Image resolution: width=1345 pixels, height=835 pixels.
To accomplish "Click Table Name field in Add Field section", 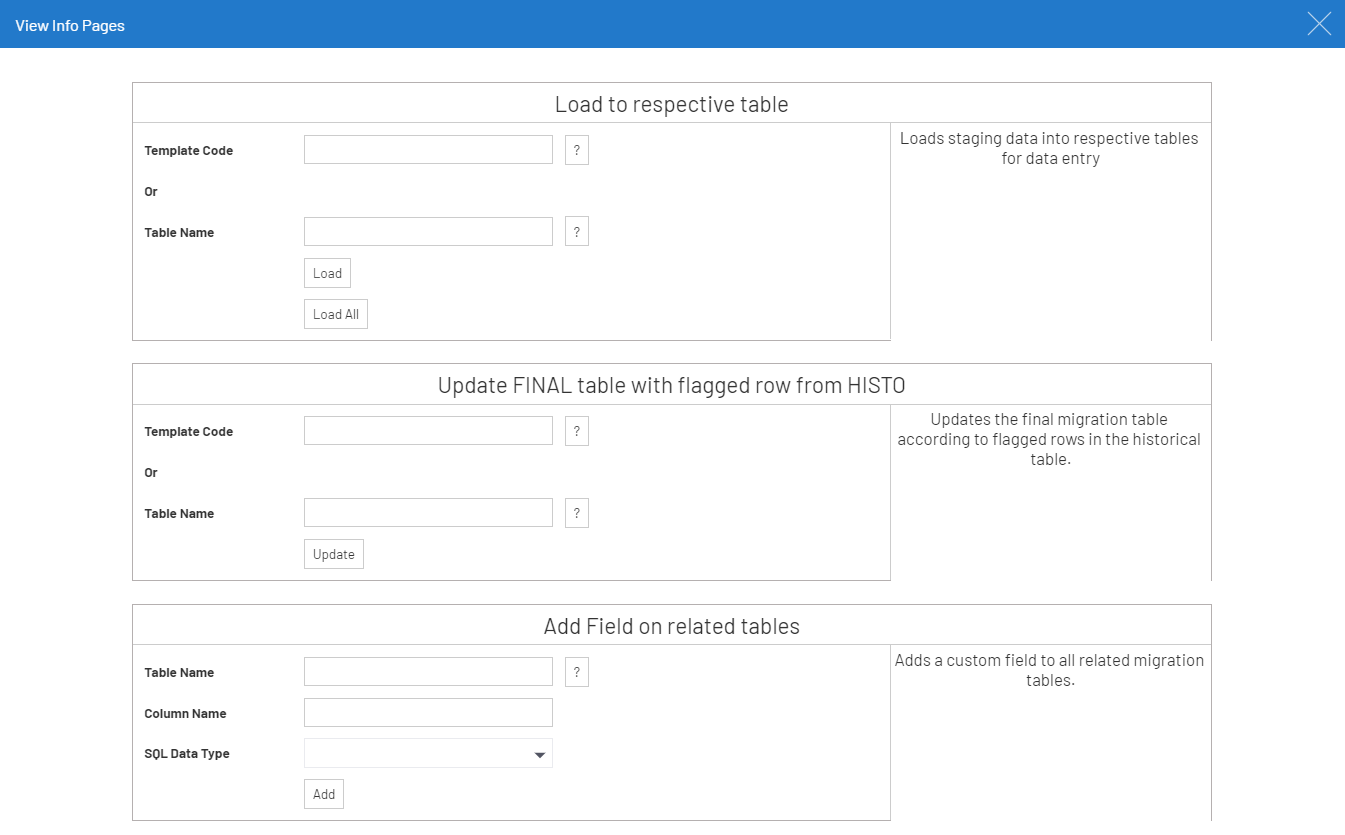I will (428, 672).
